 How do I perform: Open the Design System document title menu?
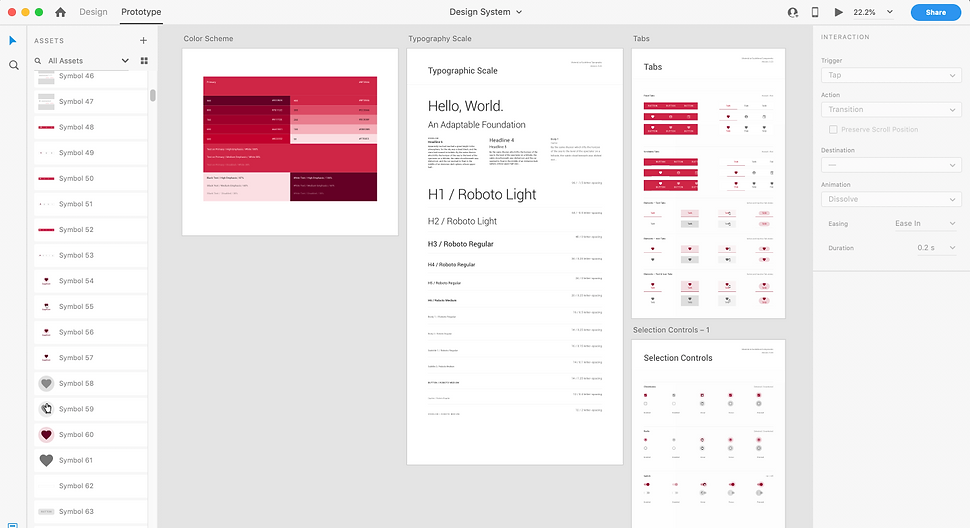[x=486, y=12]
